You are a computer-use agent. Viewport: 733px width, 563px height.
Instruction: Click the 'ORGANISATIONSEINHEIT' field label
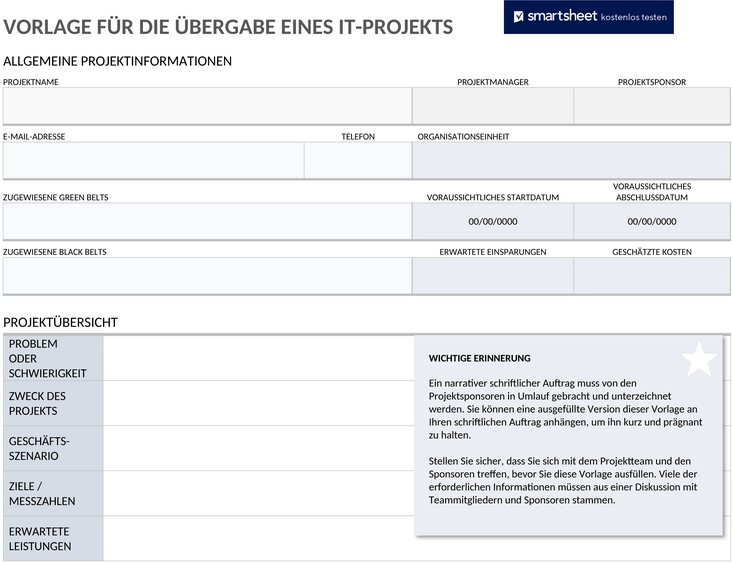pyautogui.click(x=463, y=137)
